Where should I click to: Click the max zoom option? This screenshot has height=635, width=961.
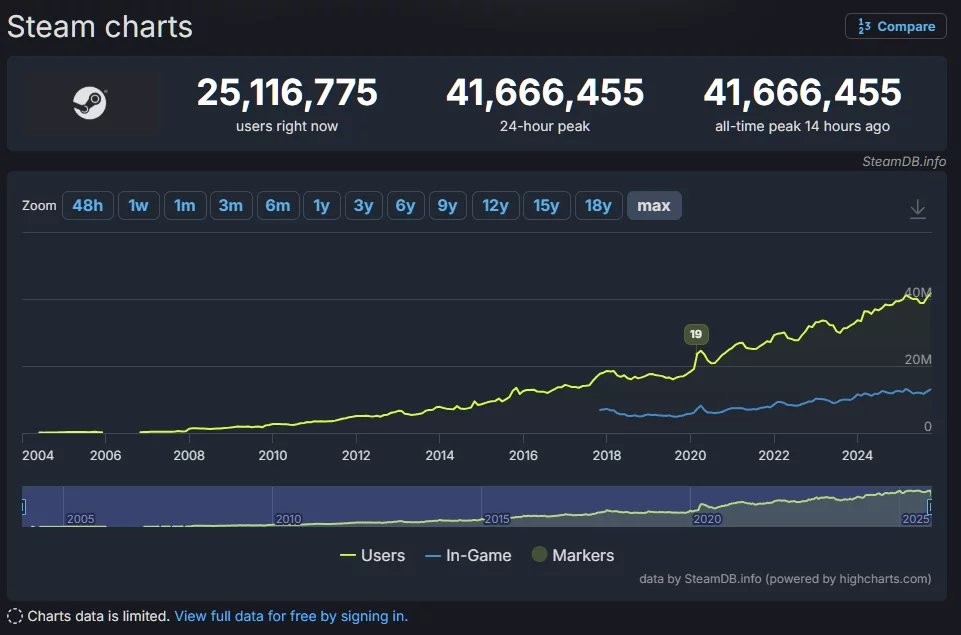pyautogui.click(x=654, y=205)
